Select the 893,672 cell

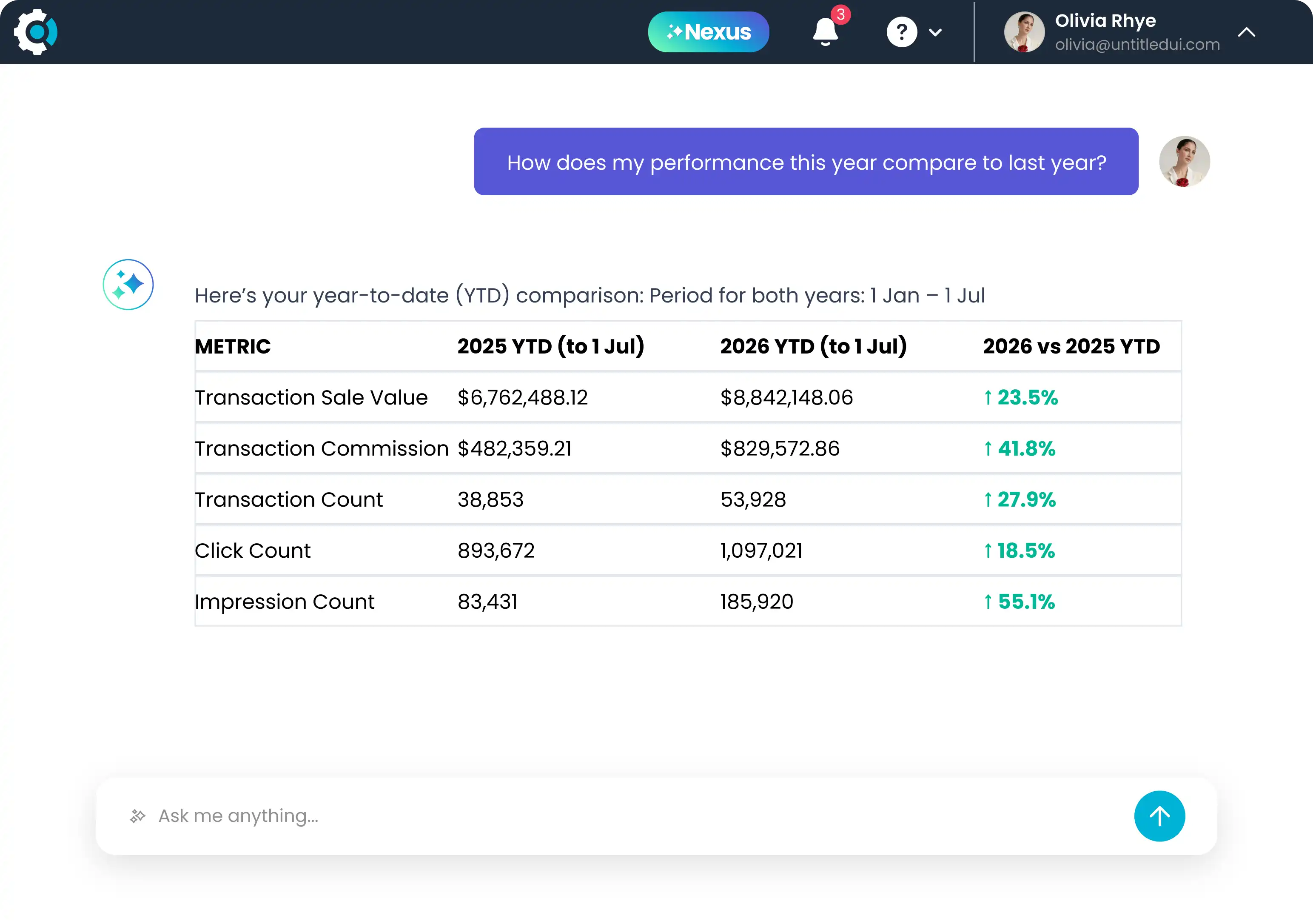pos(496,550)
